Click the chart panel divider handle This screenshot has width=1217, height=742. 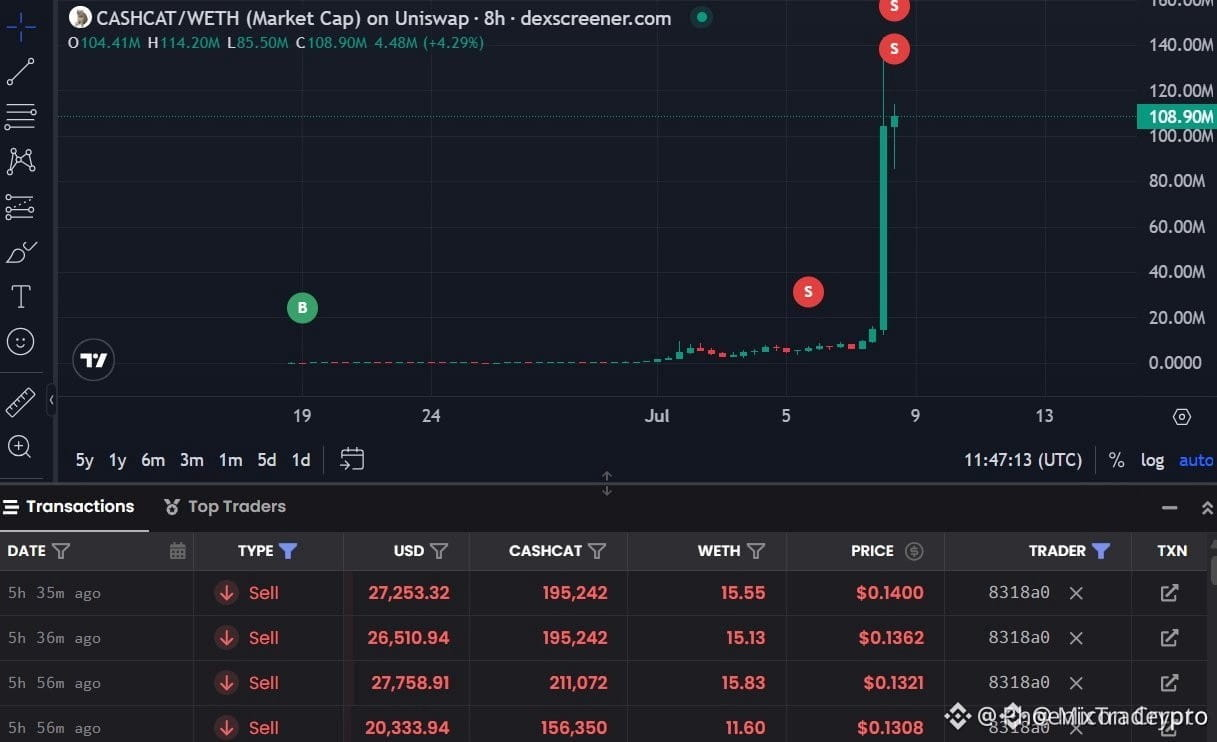pos(607,484)
